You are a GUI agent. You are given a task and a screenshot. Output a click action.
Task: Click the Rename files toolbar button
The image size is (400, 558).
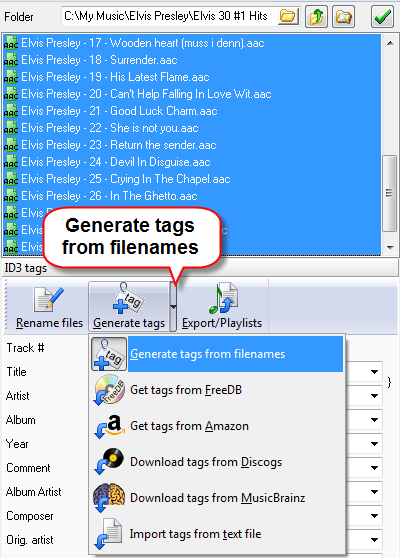(x=49, y=307)
